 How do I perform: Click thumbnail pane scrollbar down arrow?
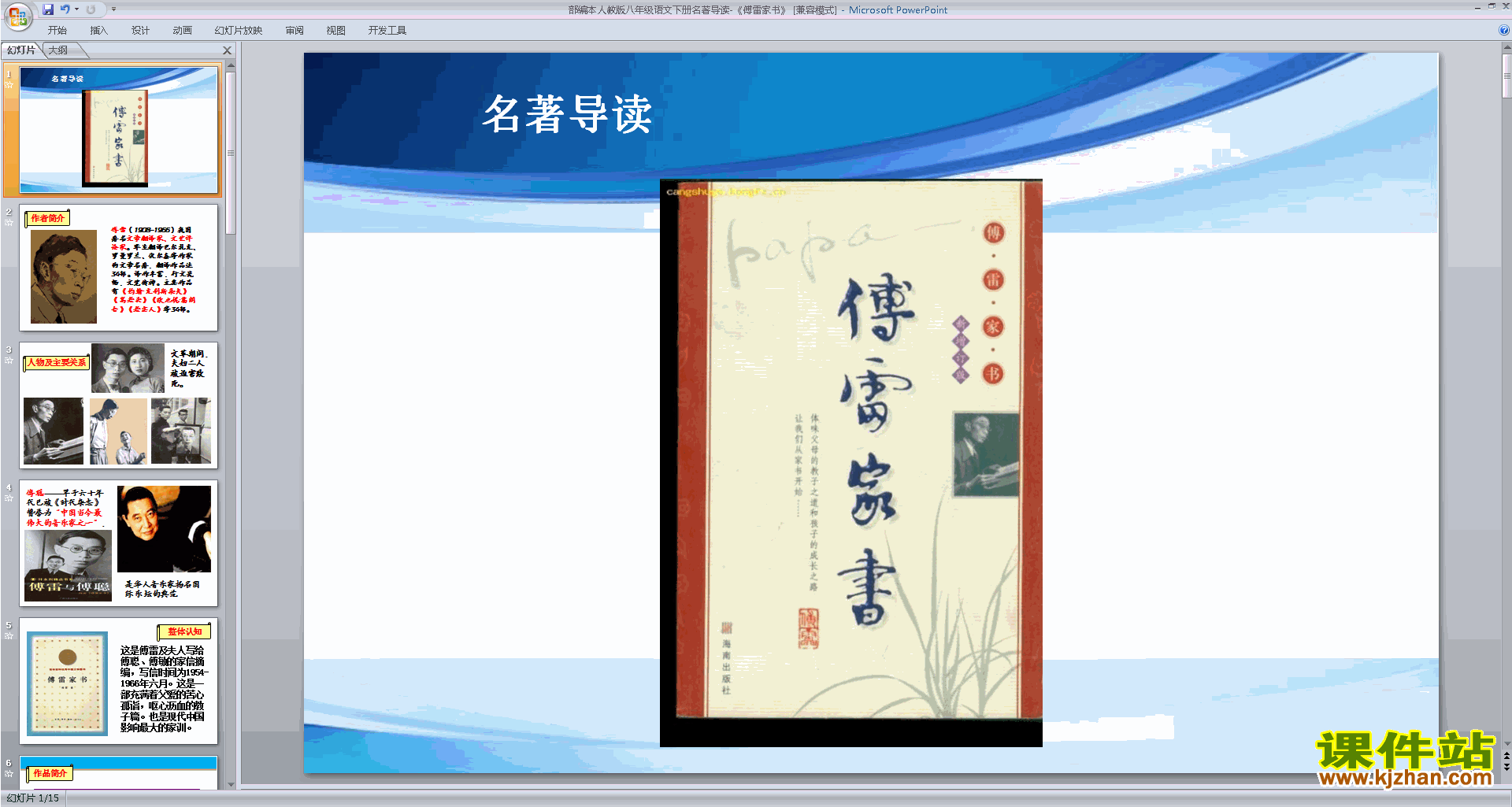tap(231, 784)
